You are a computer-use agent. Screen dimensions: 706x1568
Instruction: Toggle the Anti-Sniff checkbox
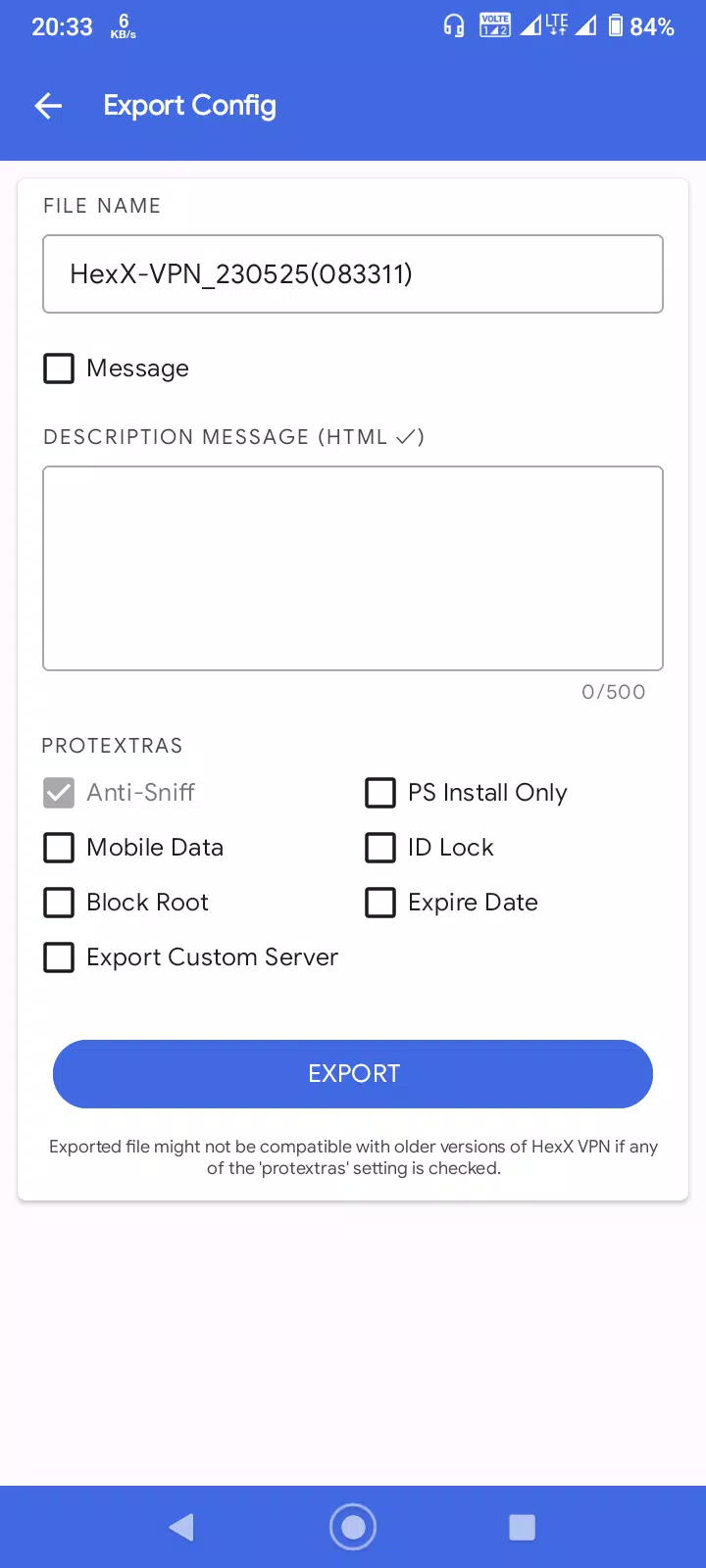pyautogui.click(x=59, y=793)
